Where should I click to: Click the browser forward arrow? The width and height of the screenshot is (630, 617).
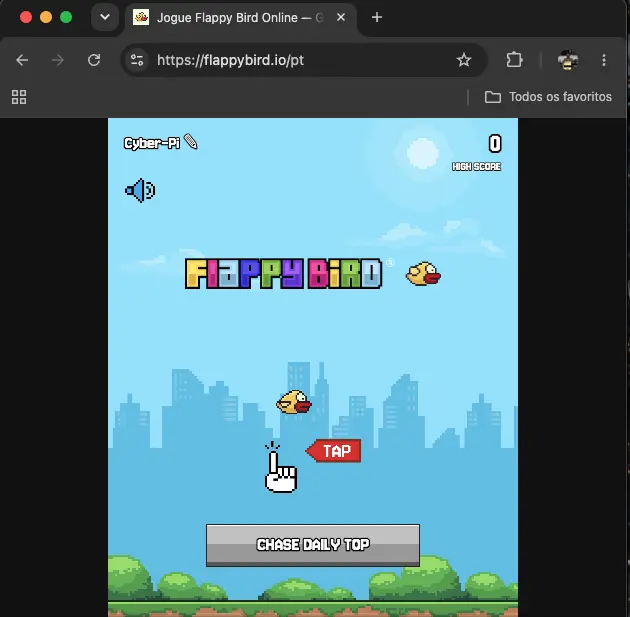tap(58, 60)
